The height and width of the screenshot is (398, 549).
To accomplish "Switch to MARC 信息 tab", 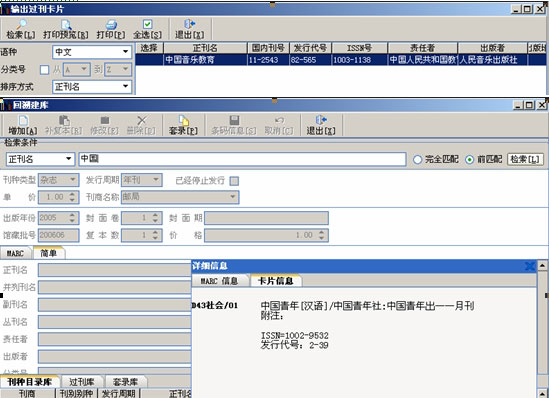I will (x=220, y=281).
